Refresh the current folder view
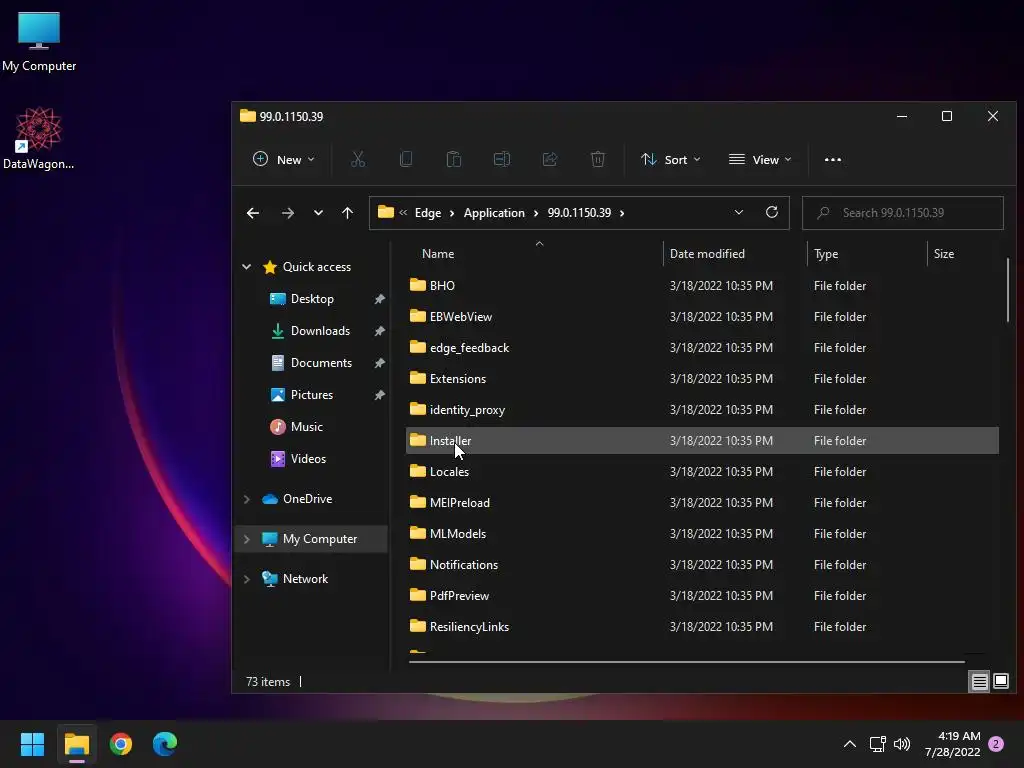The image size is (1024, 768). [772, 212]
